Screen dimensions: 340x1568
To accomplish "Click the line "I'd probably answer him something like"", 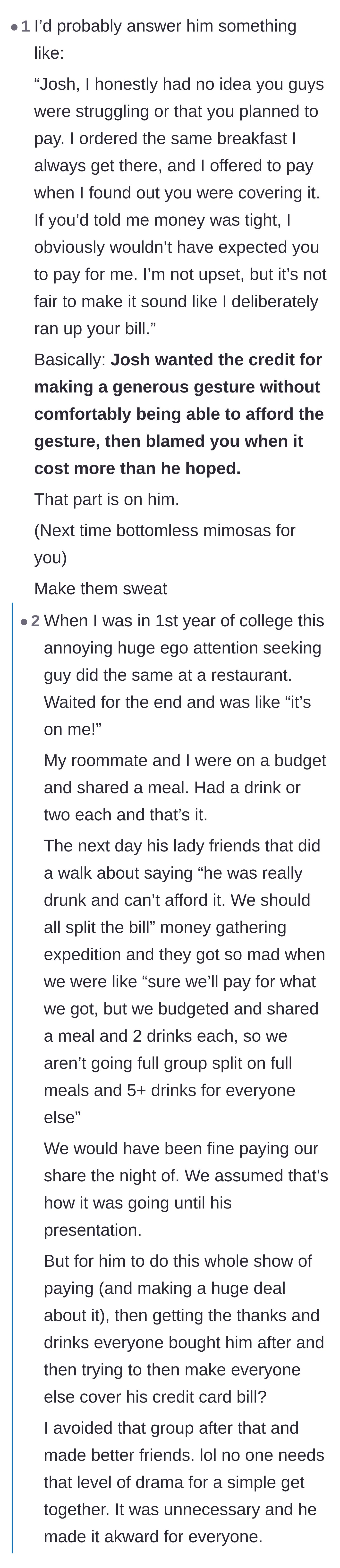I will coord(165,40).
